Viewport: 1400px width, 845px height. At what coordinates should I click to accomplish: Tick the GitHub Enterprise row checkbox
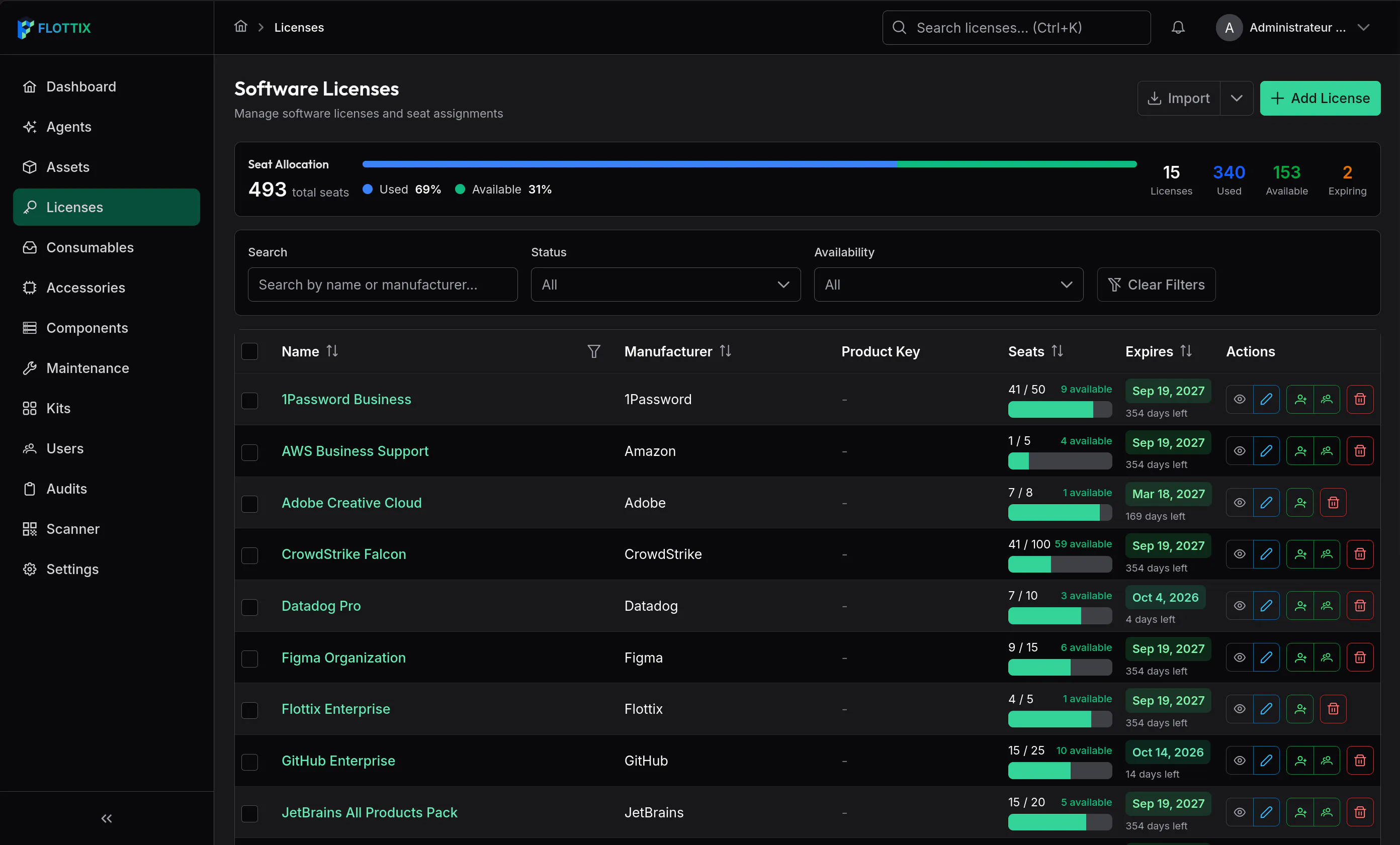(249, 762)
